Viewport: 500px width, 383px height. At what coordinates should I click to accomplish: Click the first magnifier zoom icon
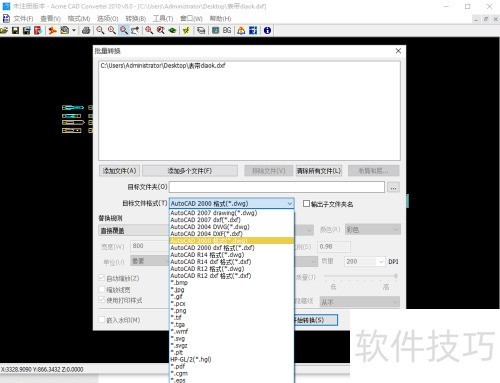100,31
